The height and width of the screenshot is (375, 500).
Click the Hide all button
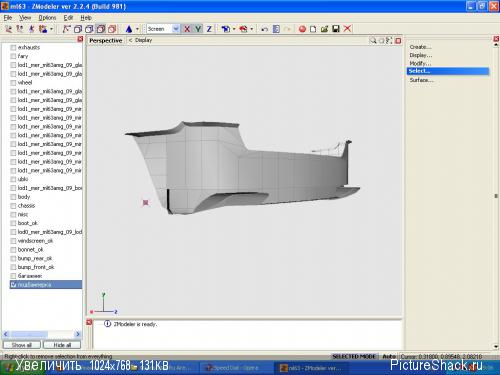click(62, 345)
